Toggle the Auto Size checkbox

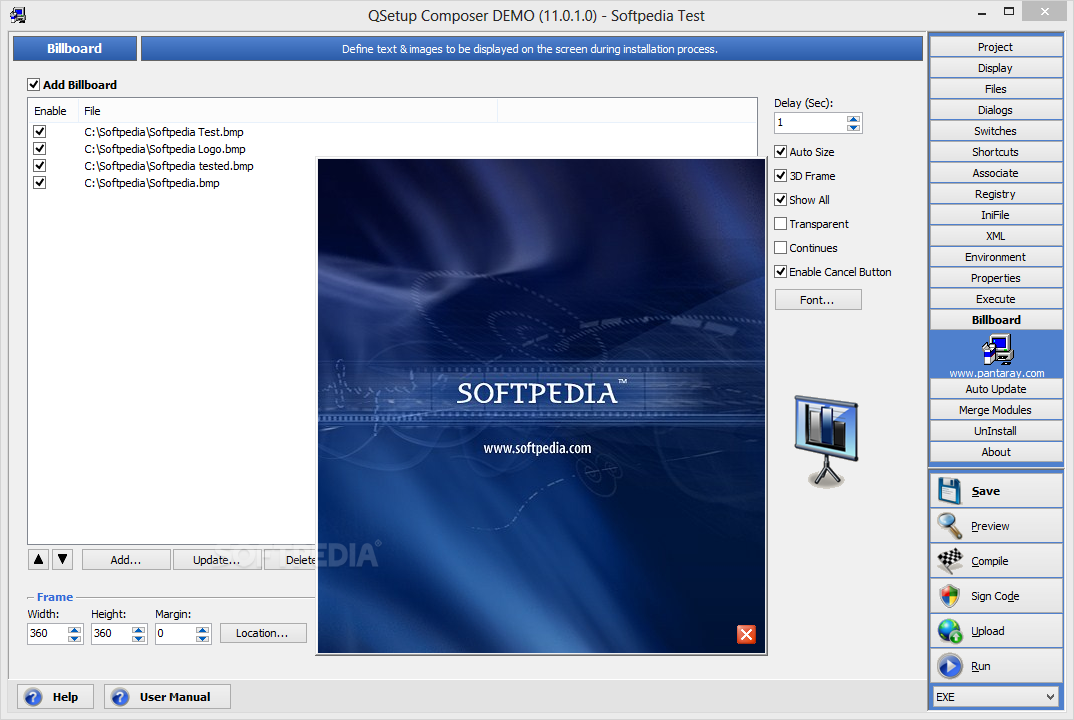(780, 151)
